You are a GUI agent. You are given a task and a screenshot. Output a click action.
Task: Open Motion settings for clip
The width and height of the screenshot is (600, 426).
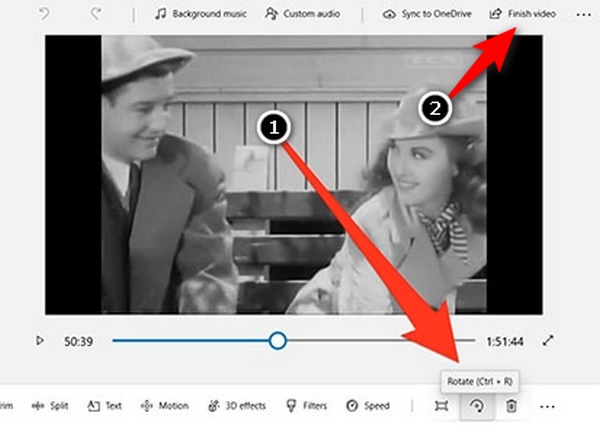coord(165,406)
